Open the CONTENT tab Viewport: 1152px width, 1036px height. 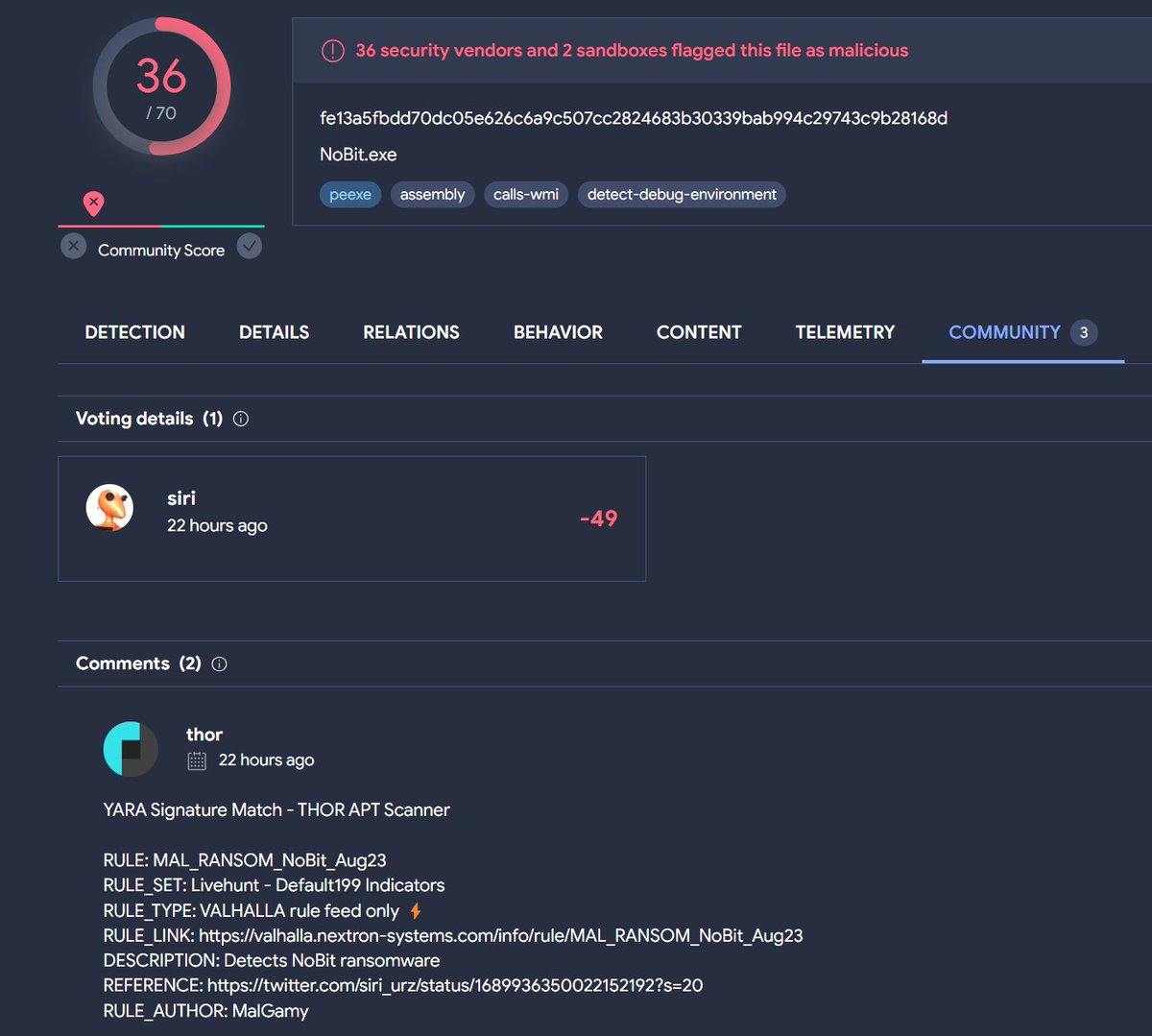pos(699,332)
